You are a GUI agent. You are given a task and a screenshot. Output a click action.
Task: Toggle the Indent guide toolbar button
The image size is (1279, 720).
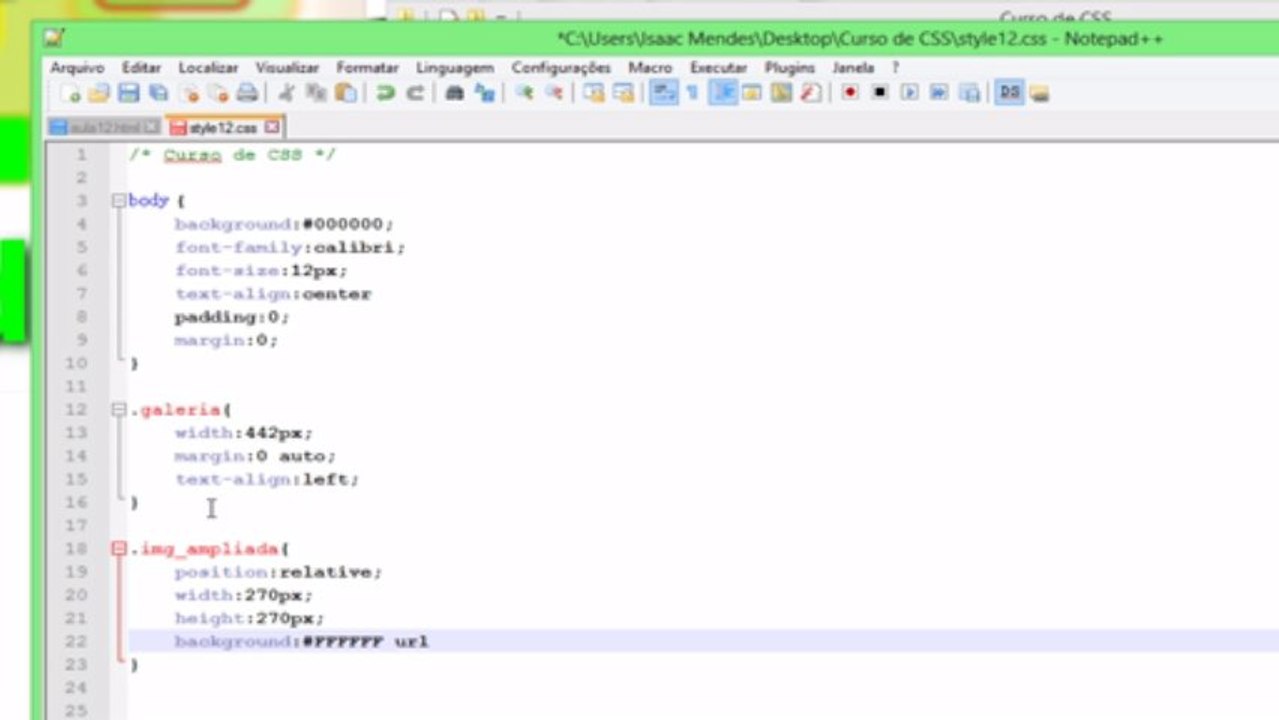(x=722, y=93)
